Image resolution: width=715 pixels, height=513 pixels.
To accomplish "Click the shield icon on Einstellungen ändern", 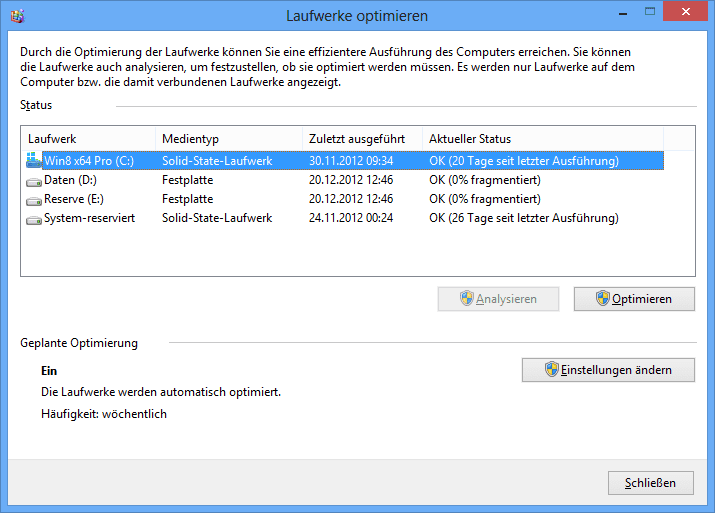I will [x=551, y=369].
